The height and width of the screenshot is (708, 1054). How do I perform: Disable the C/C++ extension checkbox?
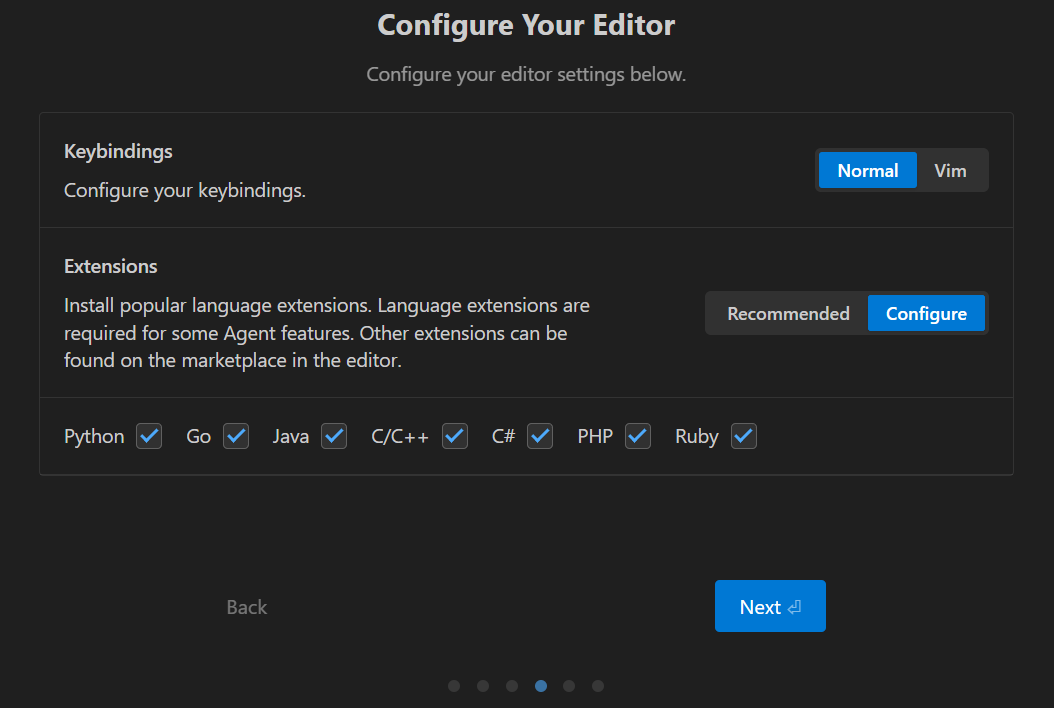pos(455,436)
